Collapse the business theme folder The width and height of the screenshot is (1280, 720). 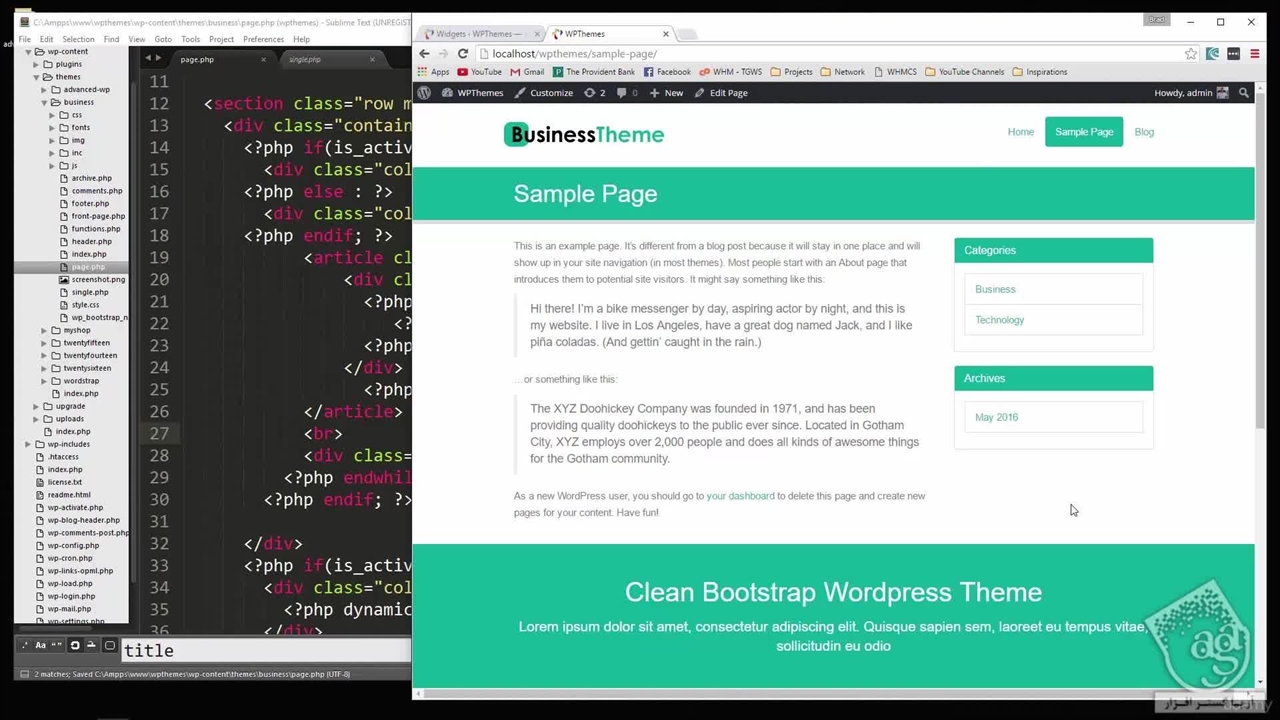[x=45, y=102]
